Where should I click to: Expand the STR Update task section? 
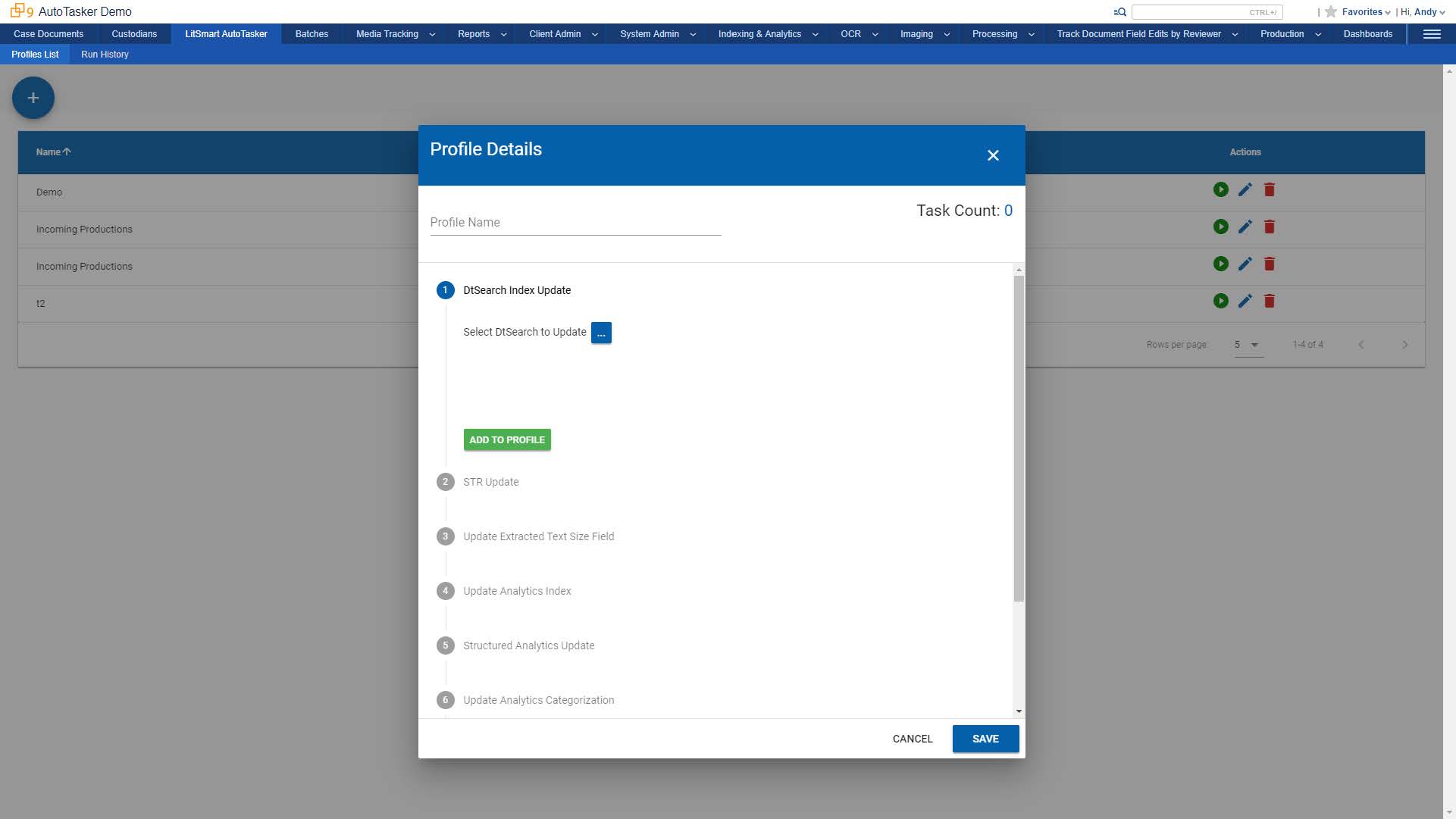(490, 482)
